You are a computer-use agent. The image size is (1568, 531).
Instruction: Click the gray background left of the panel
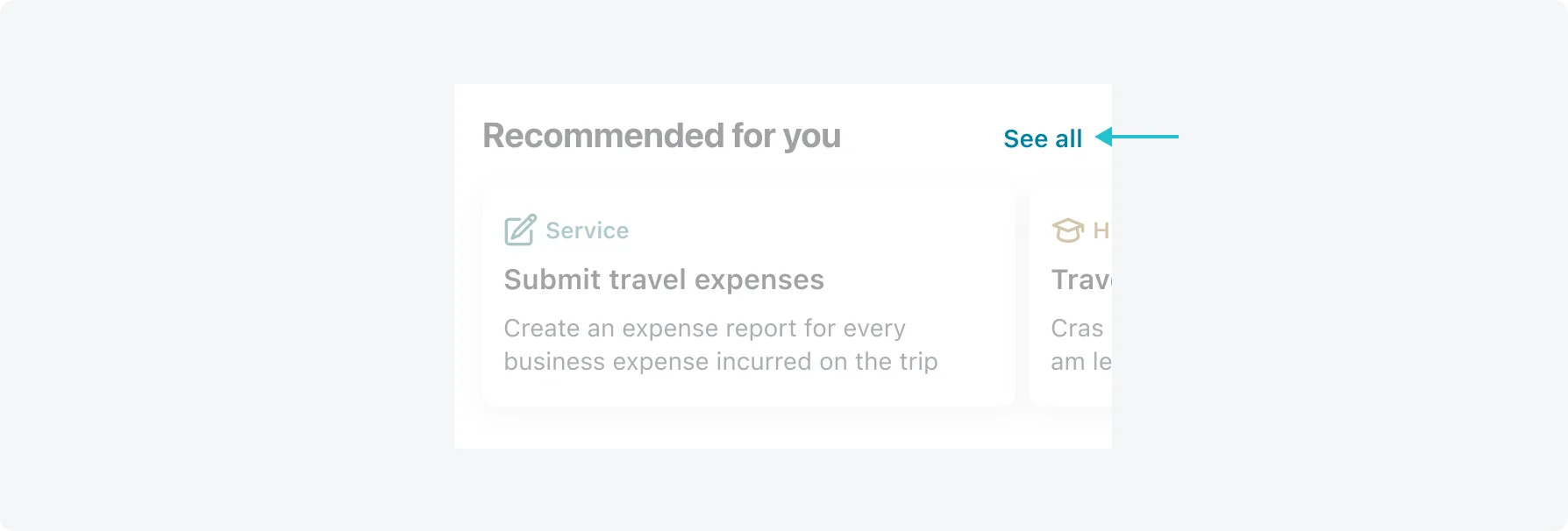coord(226,265)
